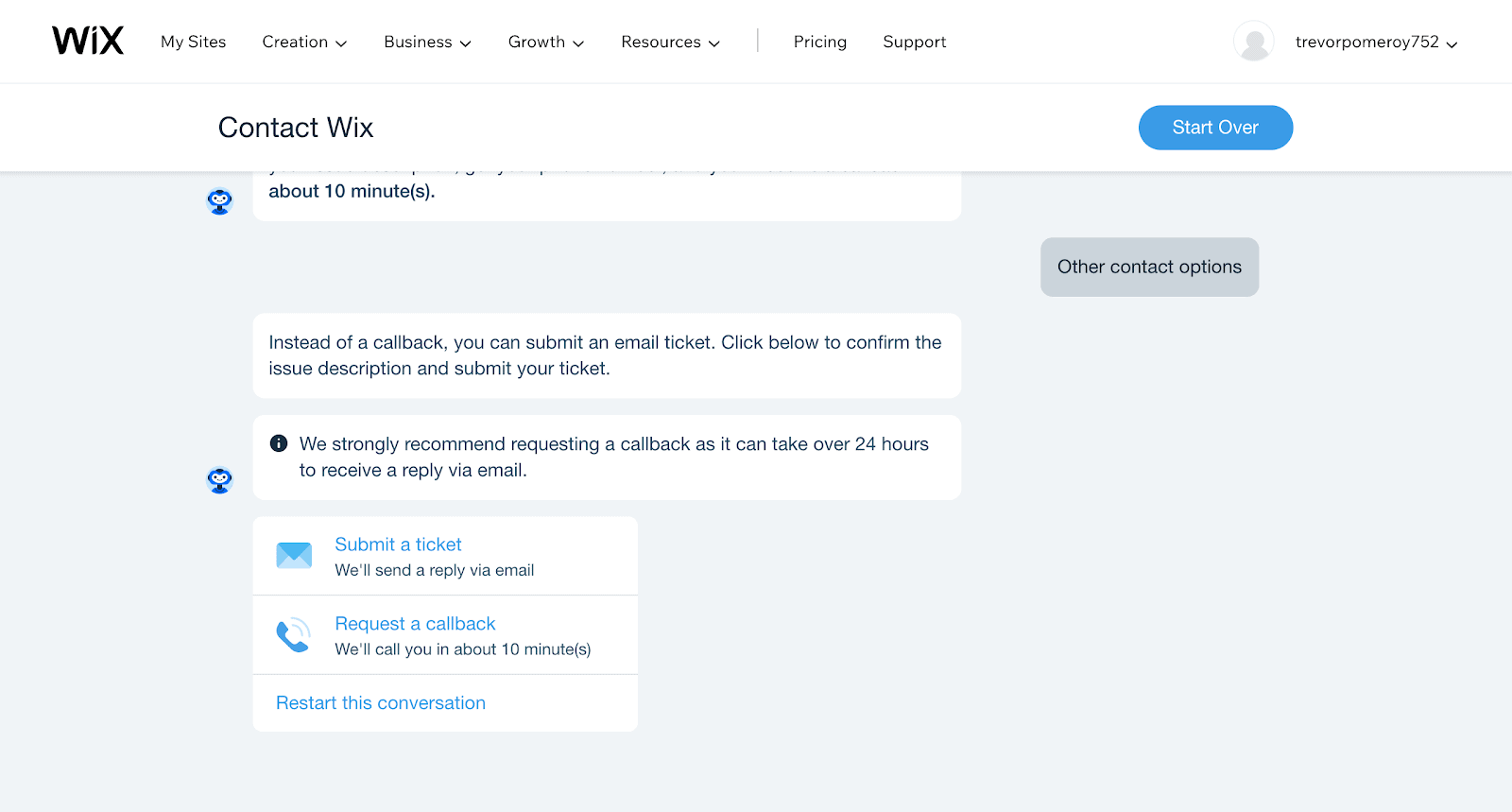Click the chatbot avatar next to the callback recommendation
This screenshot has width=1512, height=812.
220,480
